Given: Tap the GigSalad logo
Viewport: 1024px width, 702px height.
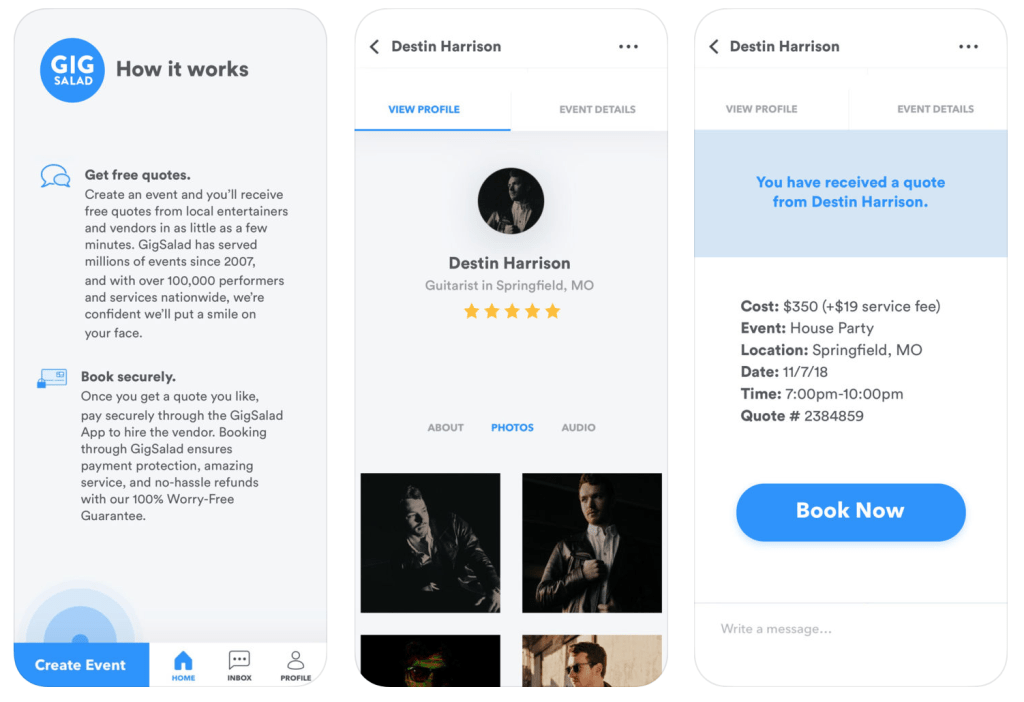Looking at the screenshot, I should pos(72,70).
